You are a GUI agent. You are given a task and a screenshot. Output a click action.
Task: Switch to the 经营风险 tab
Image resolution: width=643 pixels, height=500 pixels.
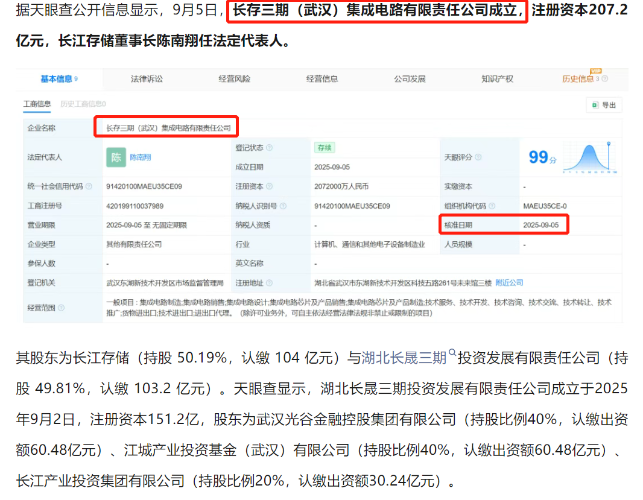click(234, 79)
